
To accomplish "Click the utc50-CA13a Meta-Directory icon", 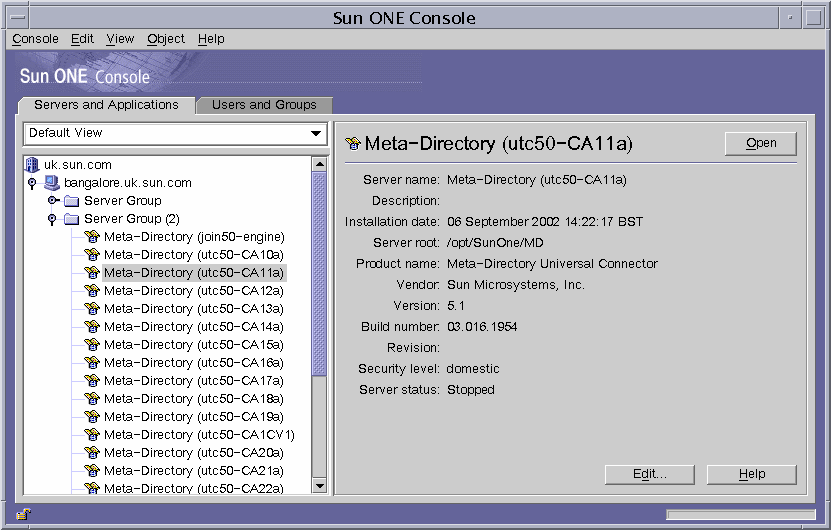I will point(92,308).
